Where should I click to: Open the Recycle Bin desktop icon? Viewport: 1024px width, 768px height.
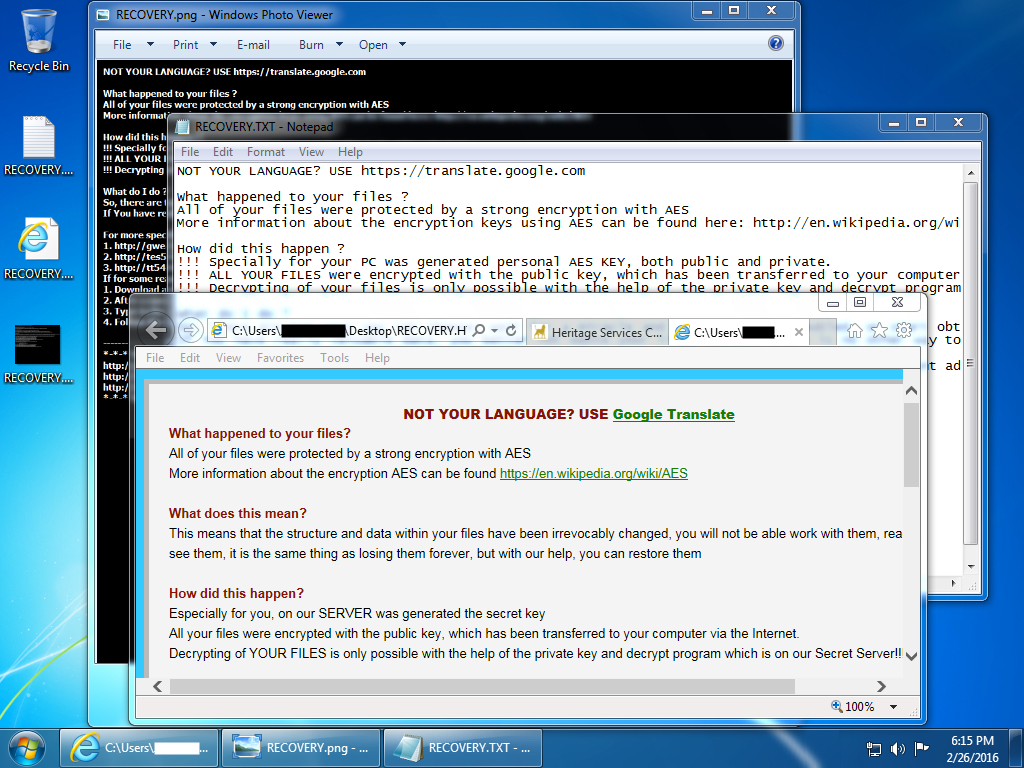[x=38, y=40]
